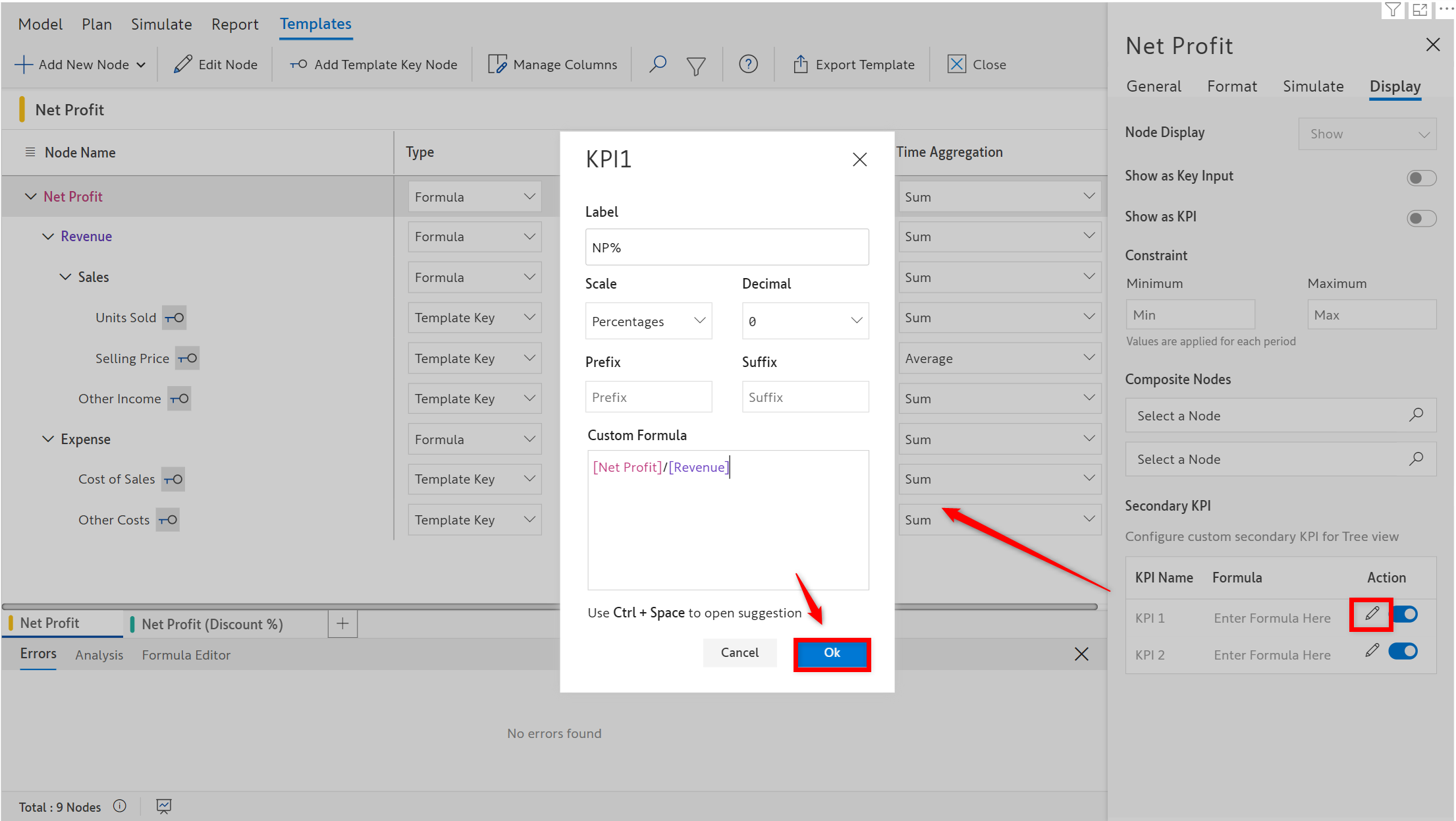Switch to the Formula Editor tab

pyautogui.click(x=186, y=655)
